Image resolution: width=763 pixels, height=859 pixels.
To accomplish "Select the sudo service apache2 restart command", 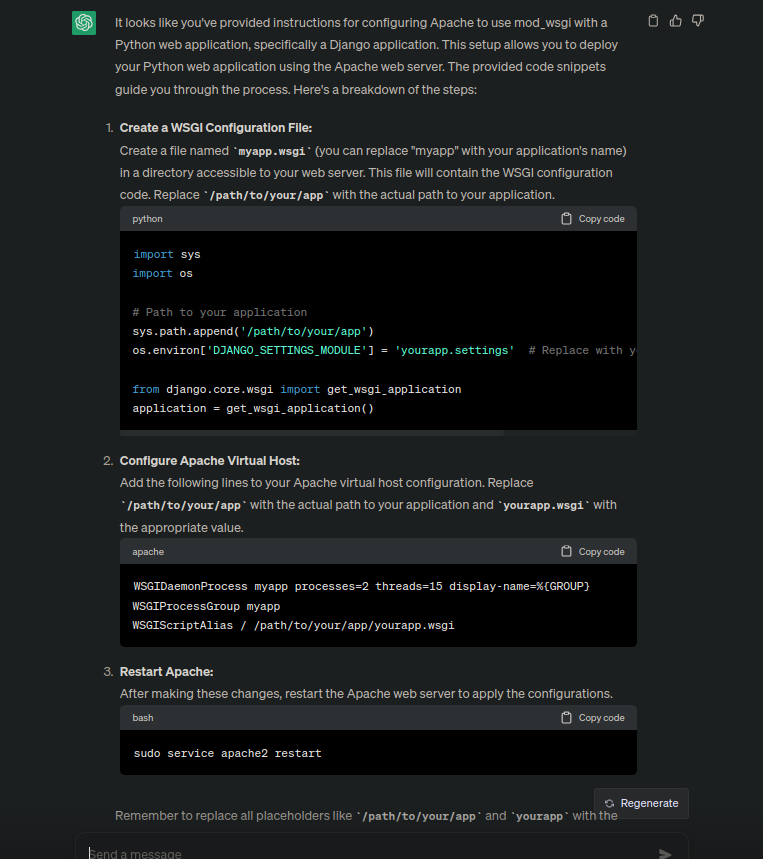I will coord(225,753).
